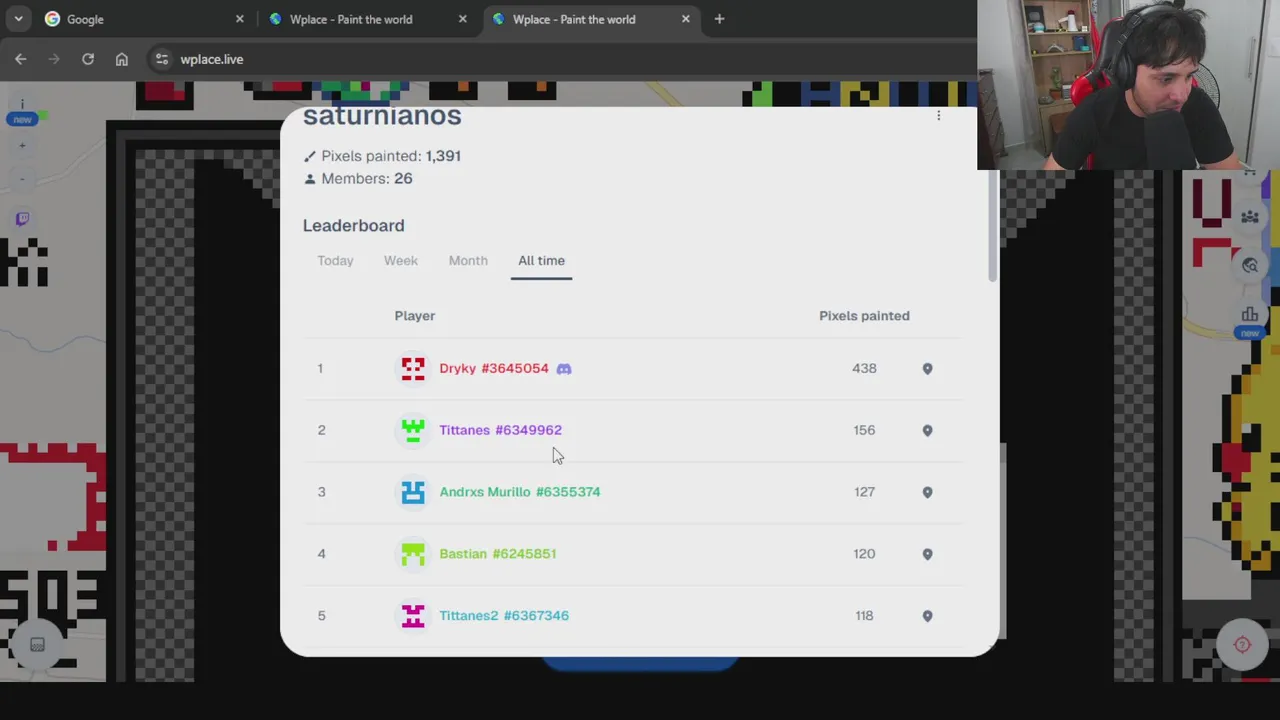This screenshot has width=1280, height=720.
Task: Switch leaderboard to Month
Action: [x=468, y=261]
